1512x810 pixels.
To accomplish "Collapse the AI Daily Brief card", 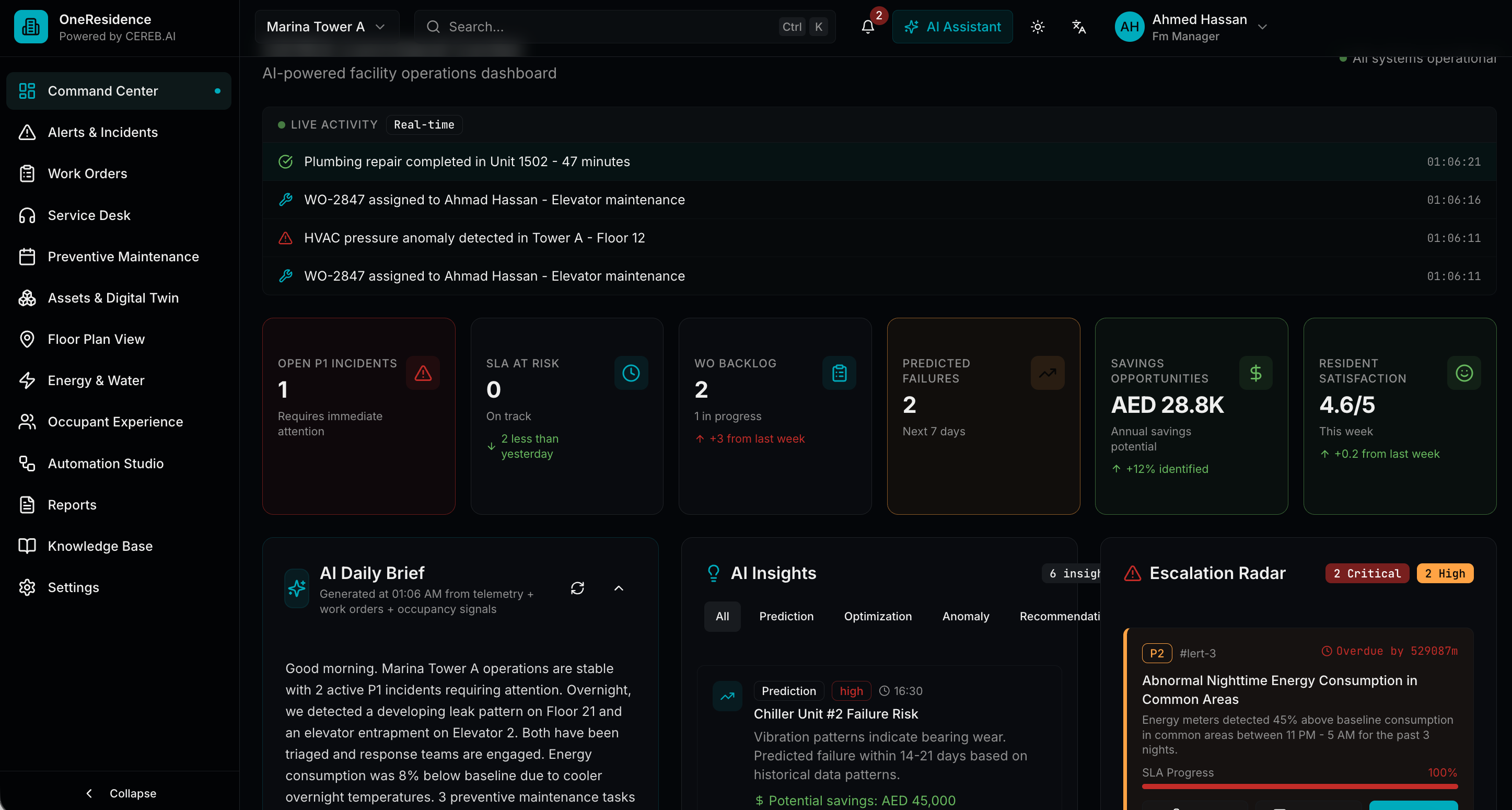I will pos(619,588).
